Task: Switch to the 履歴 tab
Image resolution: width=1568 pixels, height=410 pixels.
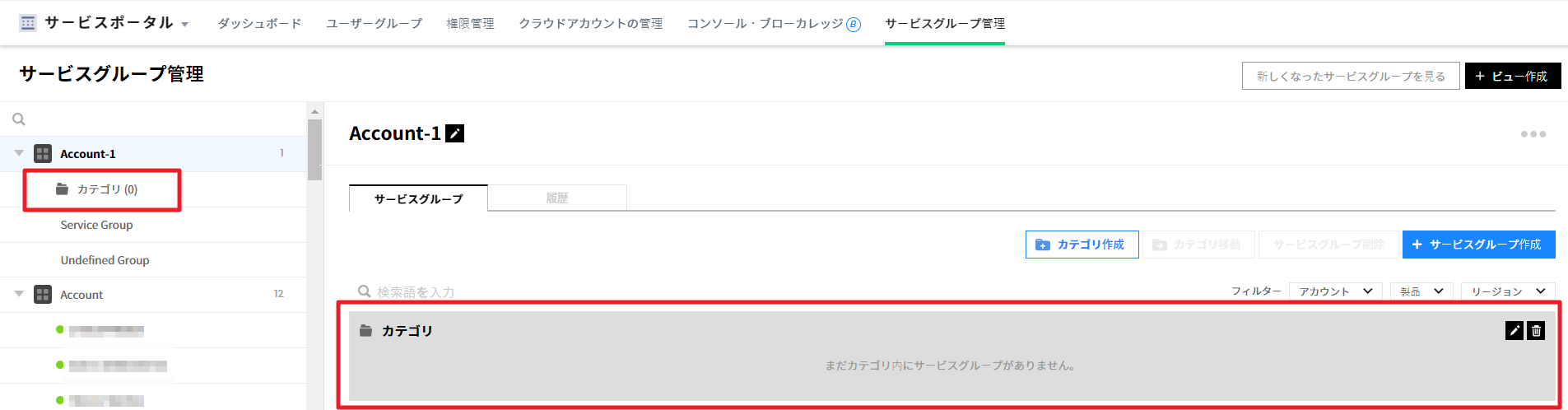Action: (x=557, y=198)
